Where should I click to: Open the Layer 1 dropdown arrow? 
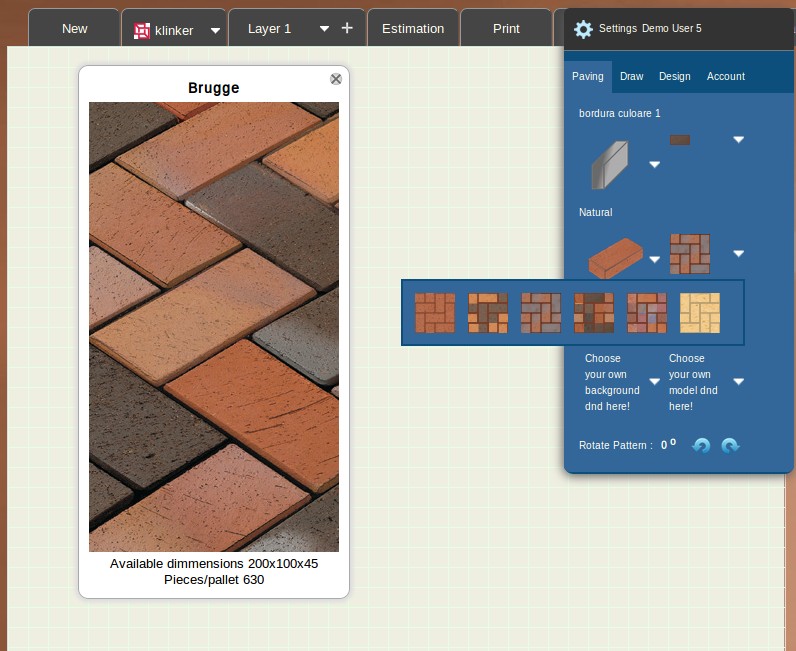click(x=324, y=28)
